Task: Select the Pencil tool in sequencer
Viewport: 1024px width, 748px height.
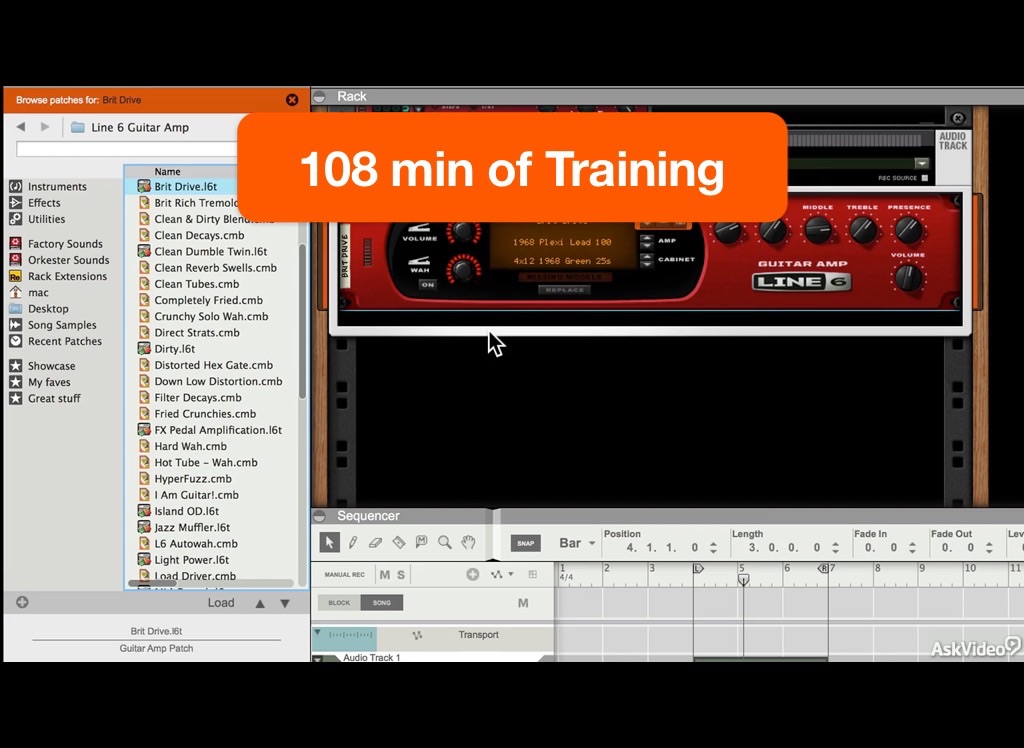Action: tap(353, 542)
